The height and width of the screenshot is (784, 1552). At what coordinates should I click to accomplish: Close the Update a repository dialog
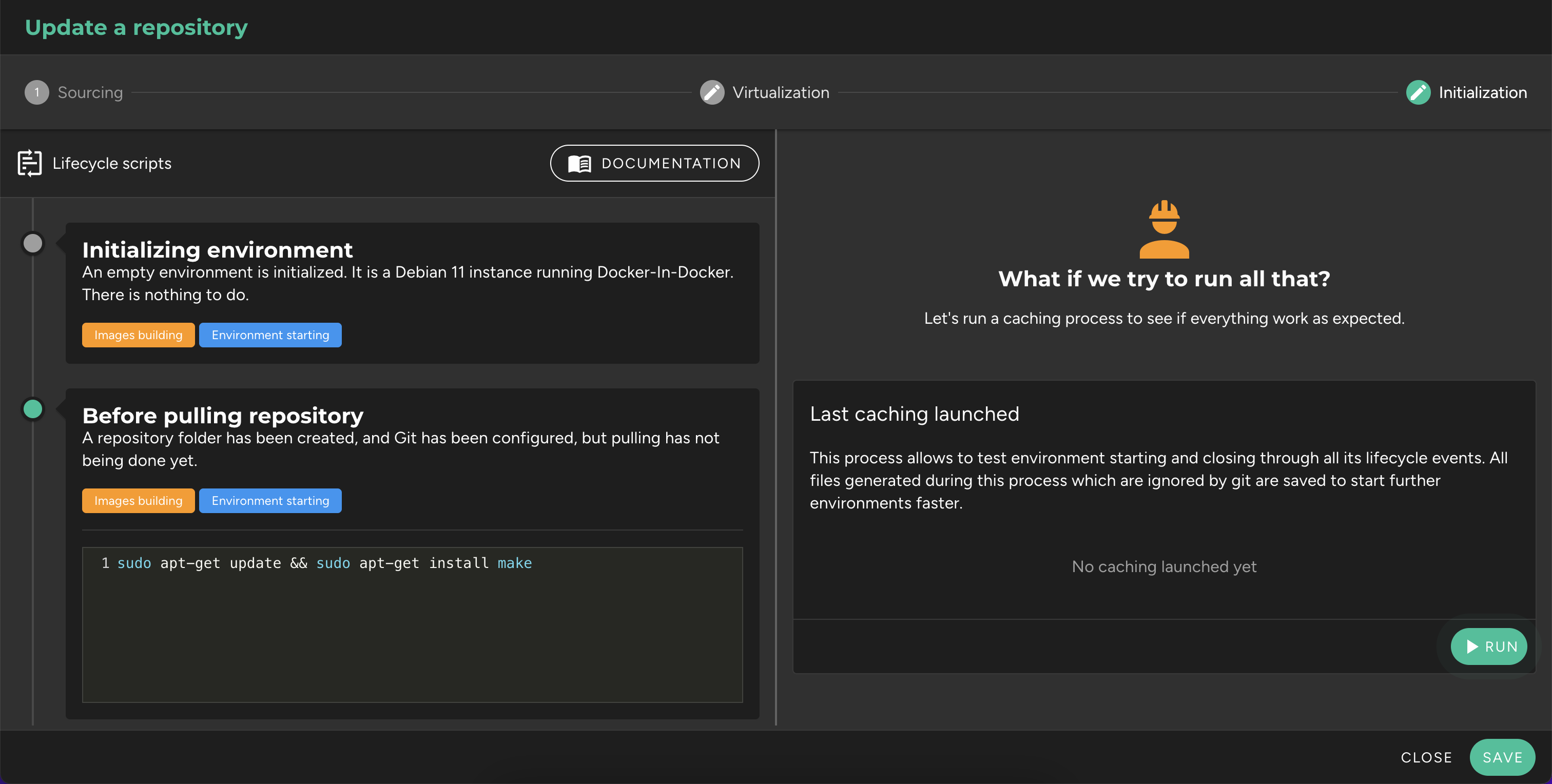coord(1426,757)
